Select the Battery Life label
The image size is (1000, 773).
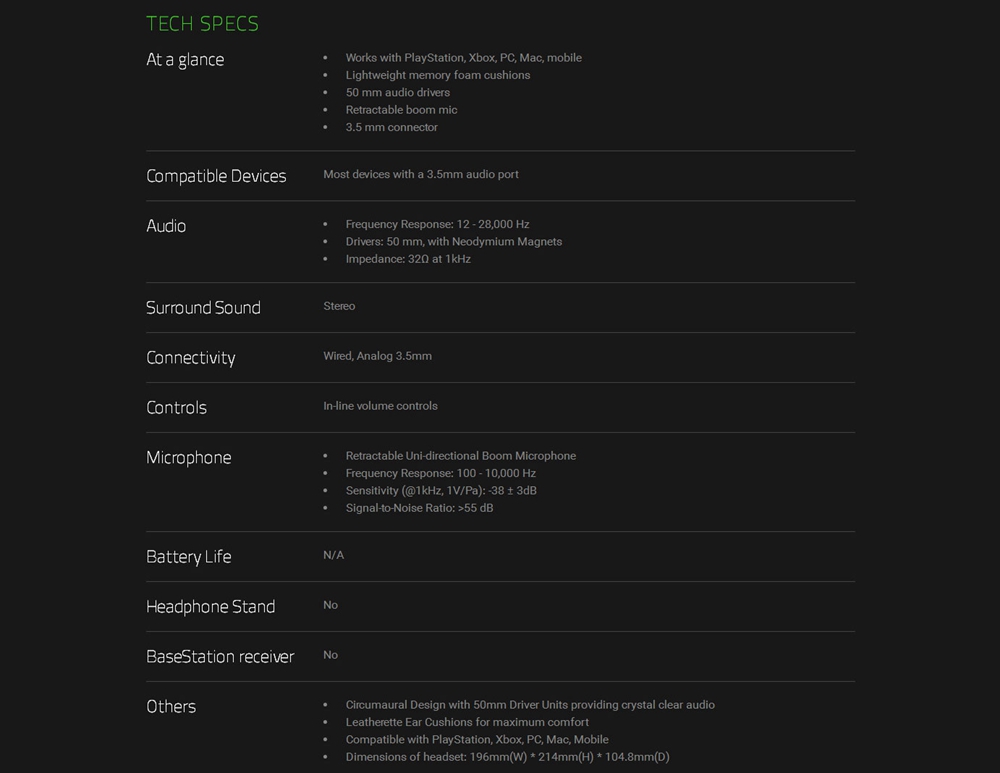pyautogui.click(x=189, y=557)
